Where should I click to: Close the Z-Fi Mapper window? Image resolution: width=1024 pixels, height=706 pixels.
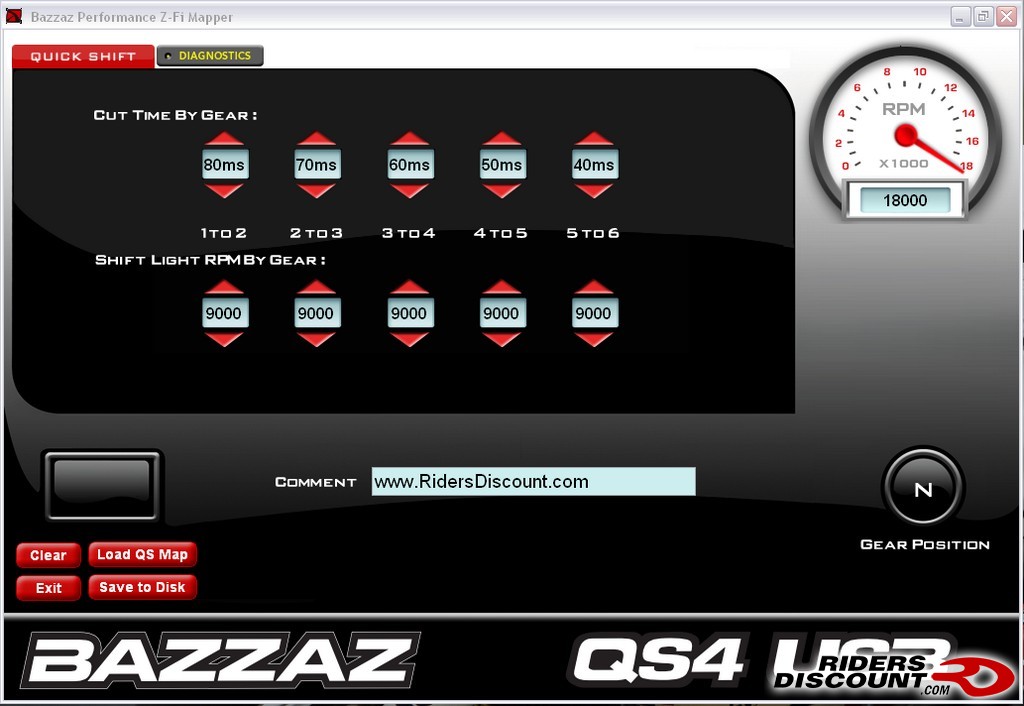tap(1007, 17)
